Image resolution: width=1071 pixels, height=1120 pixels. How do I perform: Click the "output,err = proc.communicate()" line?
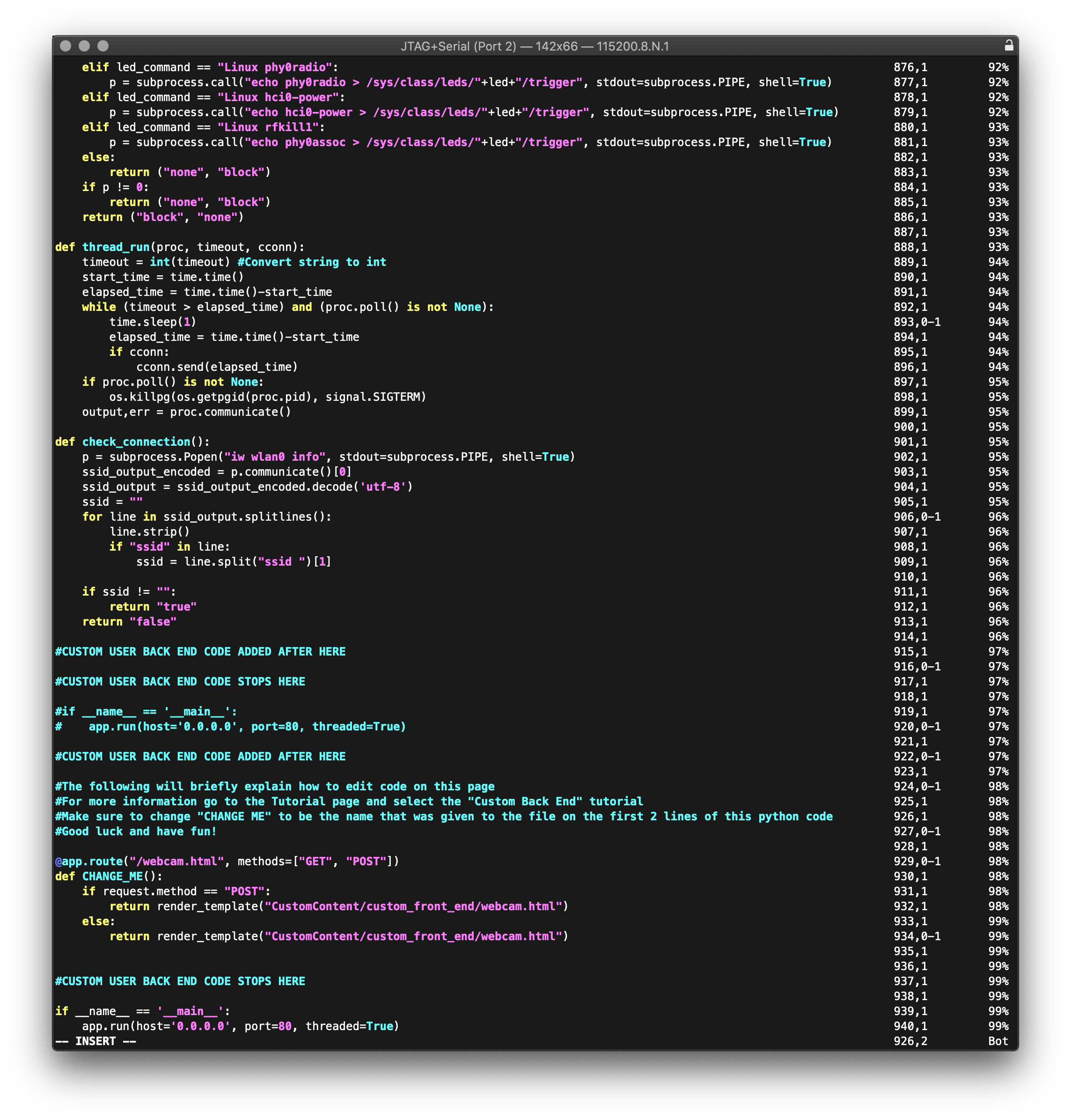[x=187, y=412]
